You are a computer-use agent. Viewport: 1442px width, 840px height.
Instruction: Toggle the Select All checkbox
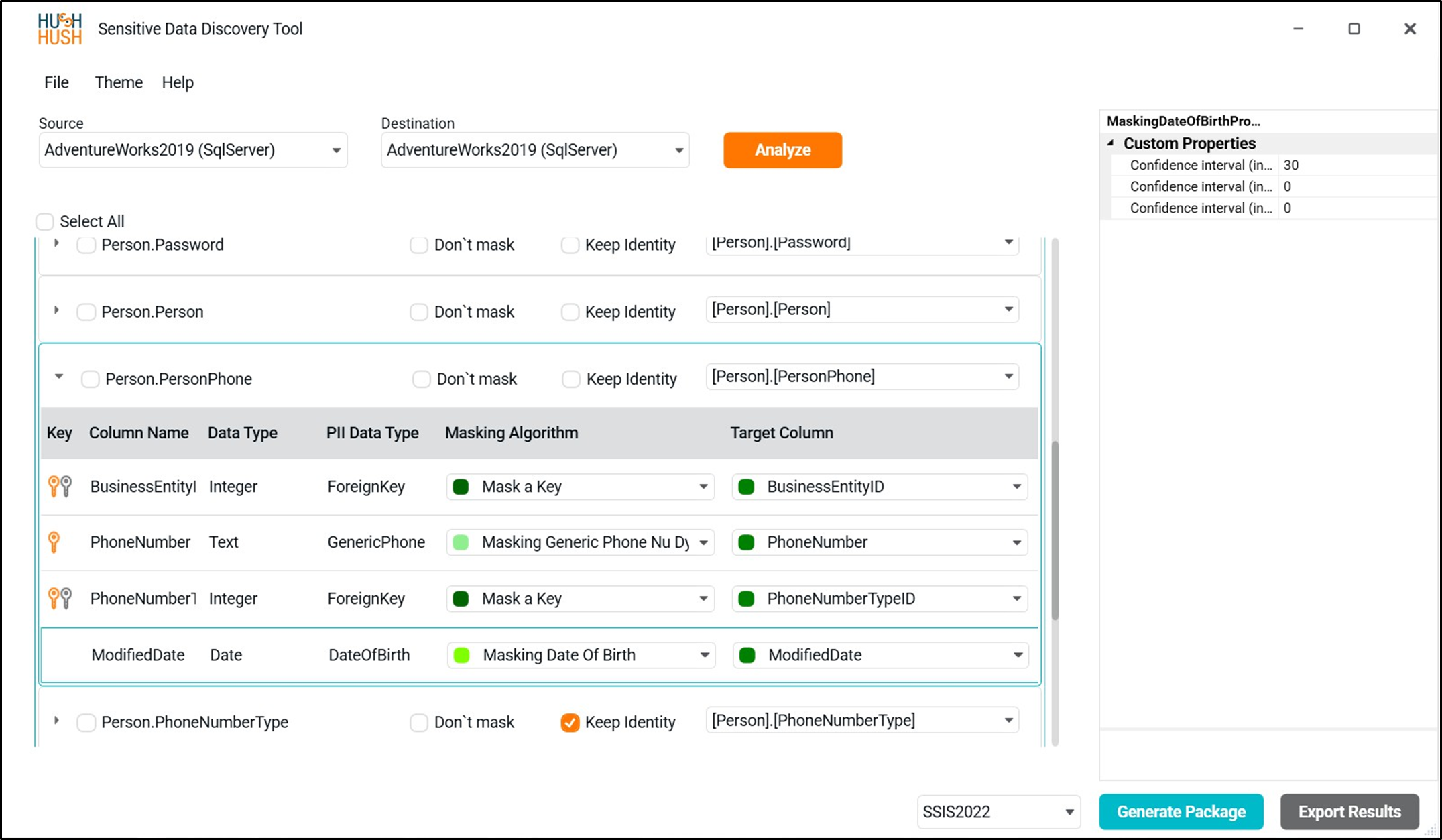pos(45,221)
